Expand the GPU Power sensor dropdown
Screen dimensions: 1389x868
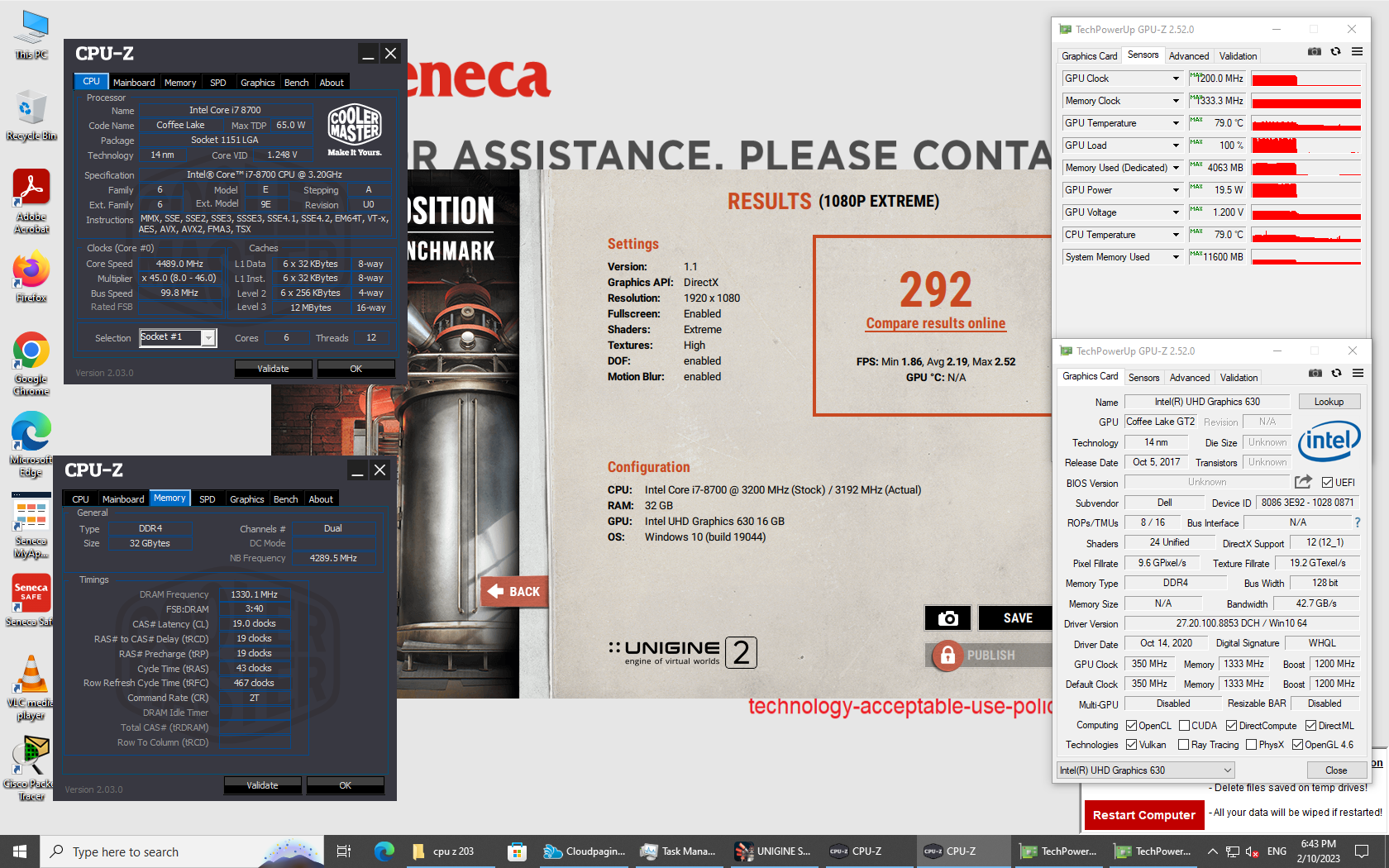point(1176,190)
